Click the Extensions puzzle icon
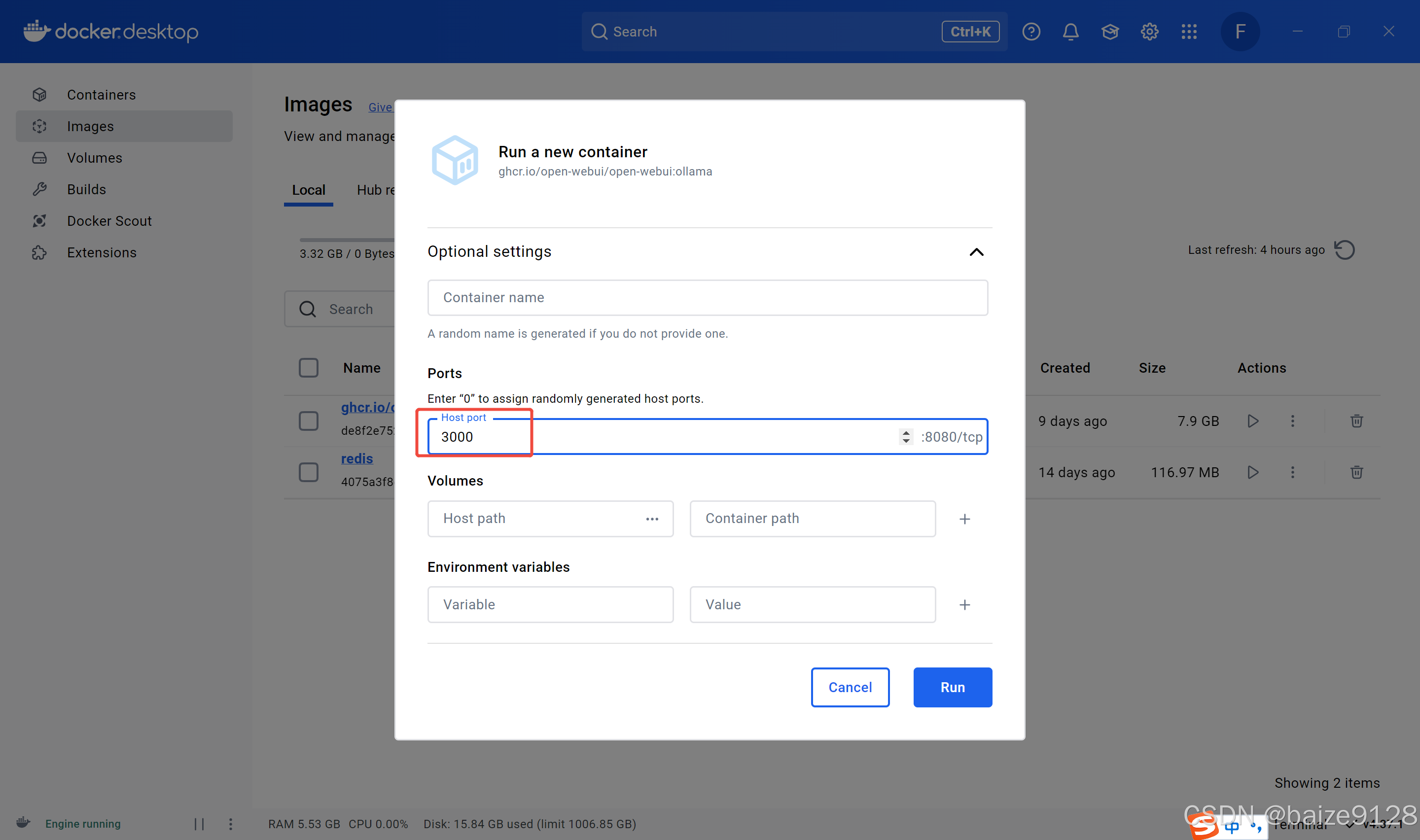 [39, 252]
